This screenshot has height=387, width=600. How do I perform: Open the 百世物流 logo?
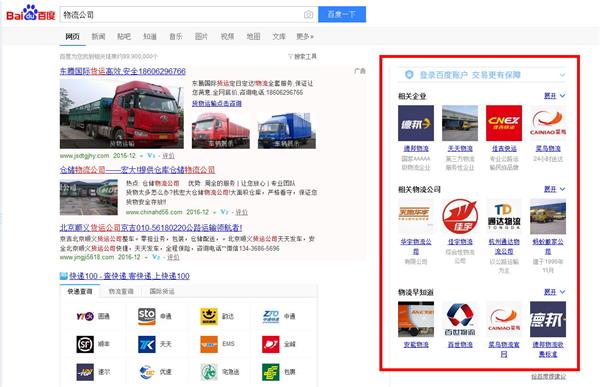click(460, 319)
